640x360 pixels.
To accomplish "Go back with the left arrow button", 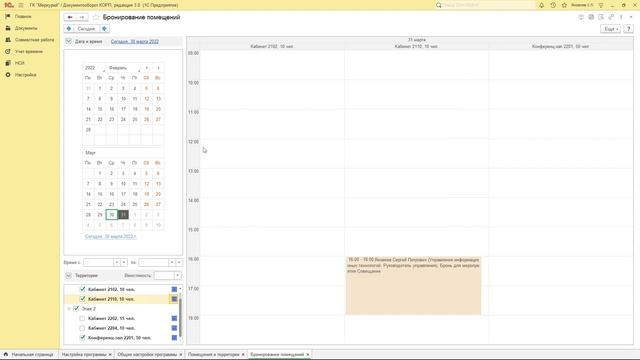I will [70, 17].
